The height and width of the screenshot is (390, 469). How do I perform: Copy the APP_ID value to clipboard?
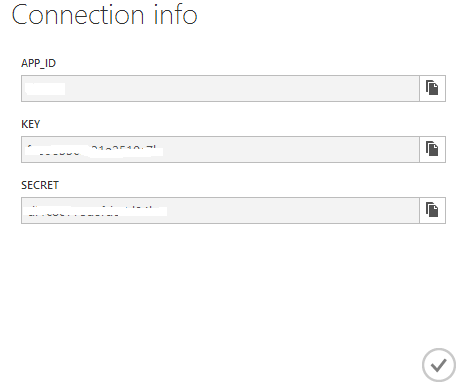432,88
